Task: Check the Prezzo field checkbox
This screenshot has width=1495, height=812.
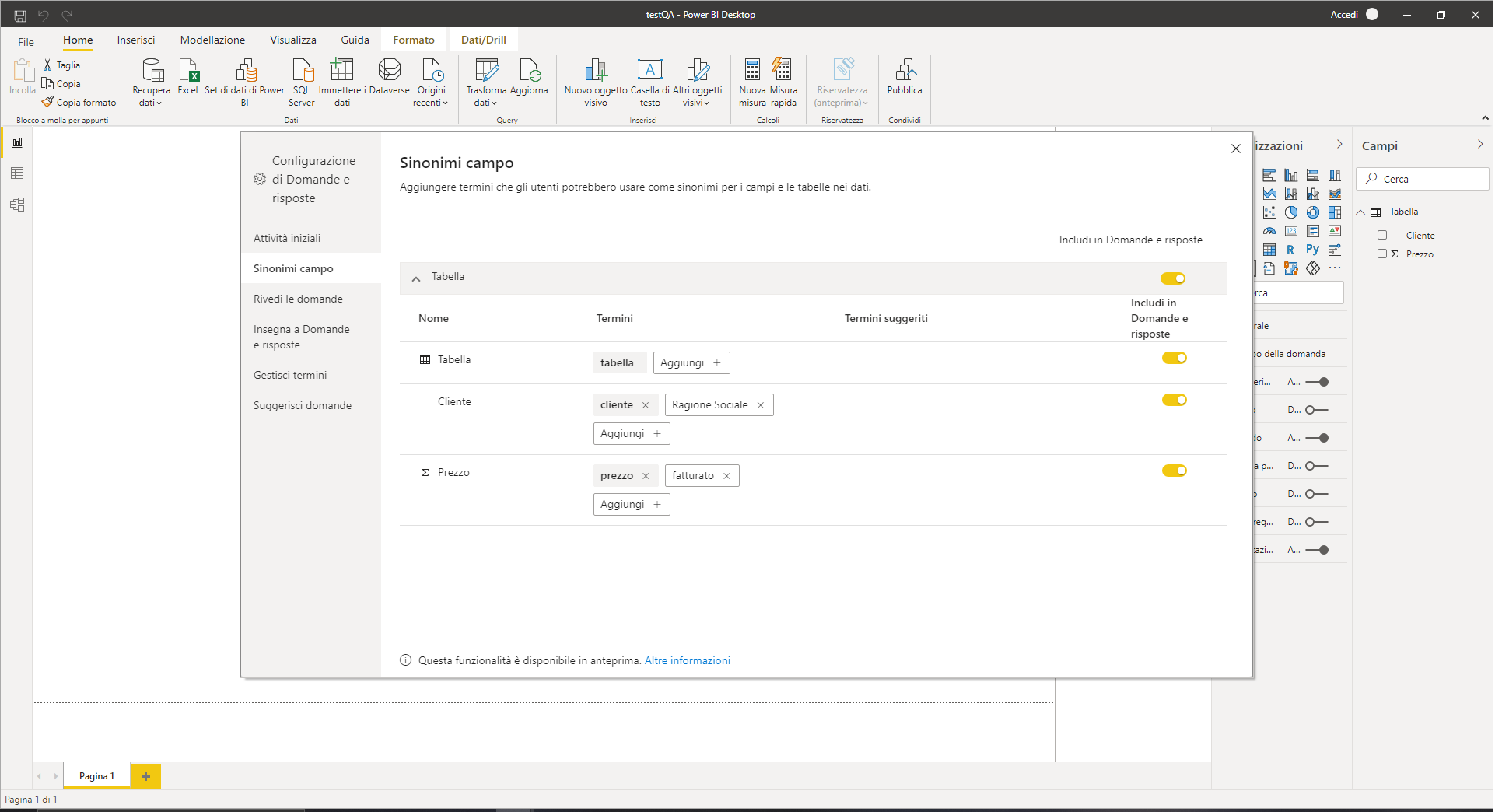Action: click(x=1382, y=254)
